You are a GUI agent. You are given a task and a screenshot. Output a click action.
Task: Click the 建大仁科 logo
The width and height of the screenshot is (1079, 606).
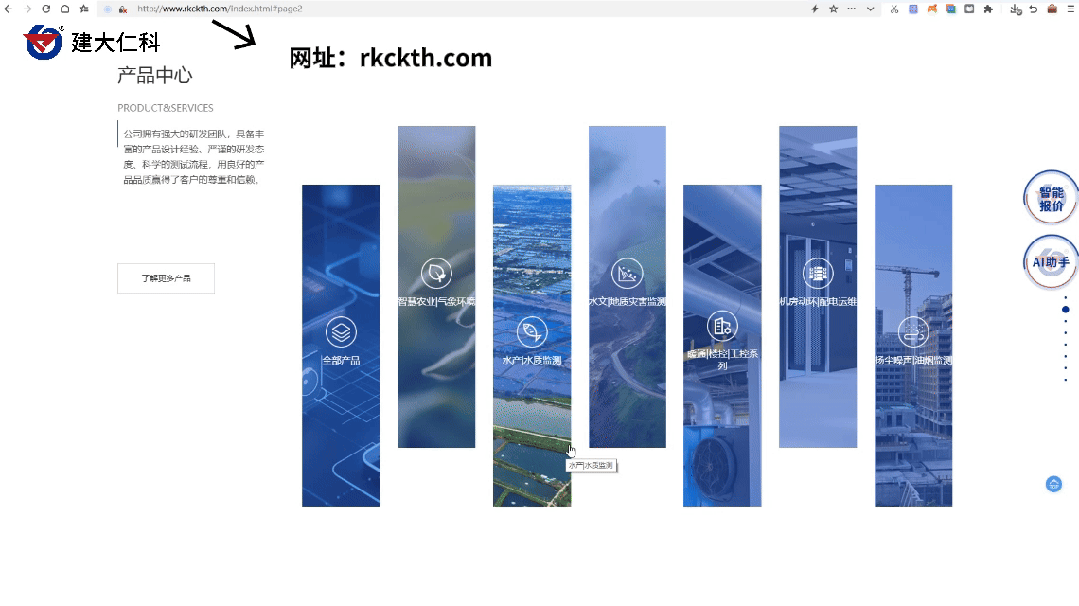pyautogui.click(x=90, y=42)
